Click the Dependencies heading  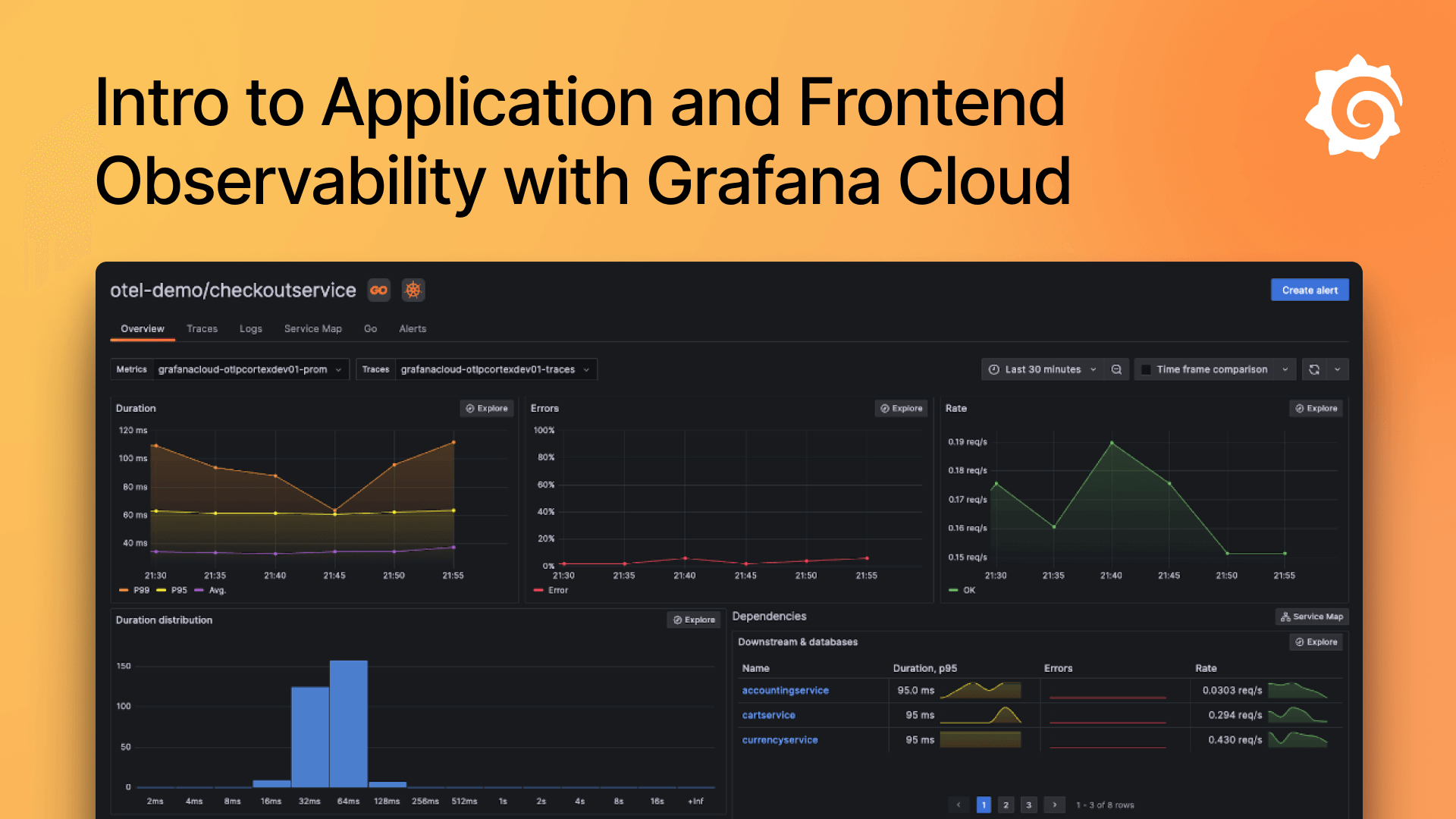(x=769, y=617)
